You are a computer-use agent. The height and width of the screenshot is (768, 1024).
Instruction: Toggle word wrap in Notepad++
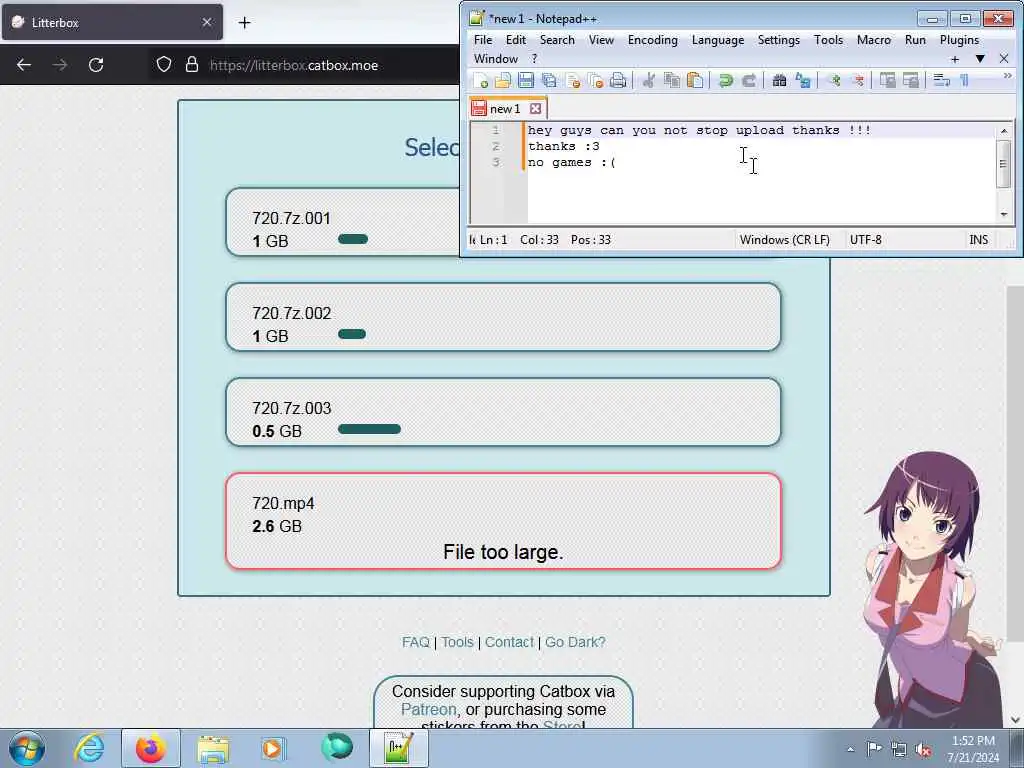(x=941, y=80)
